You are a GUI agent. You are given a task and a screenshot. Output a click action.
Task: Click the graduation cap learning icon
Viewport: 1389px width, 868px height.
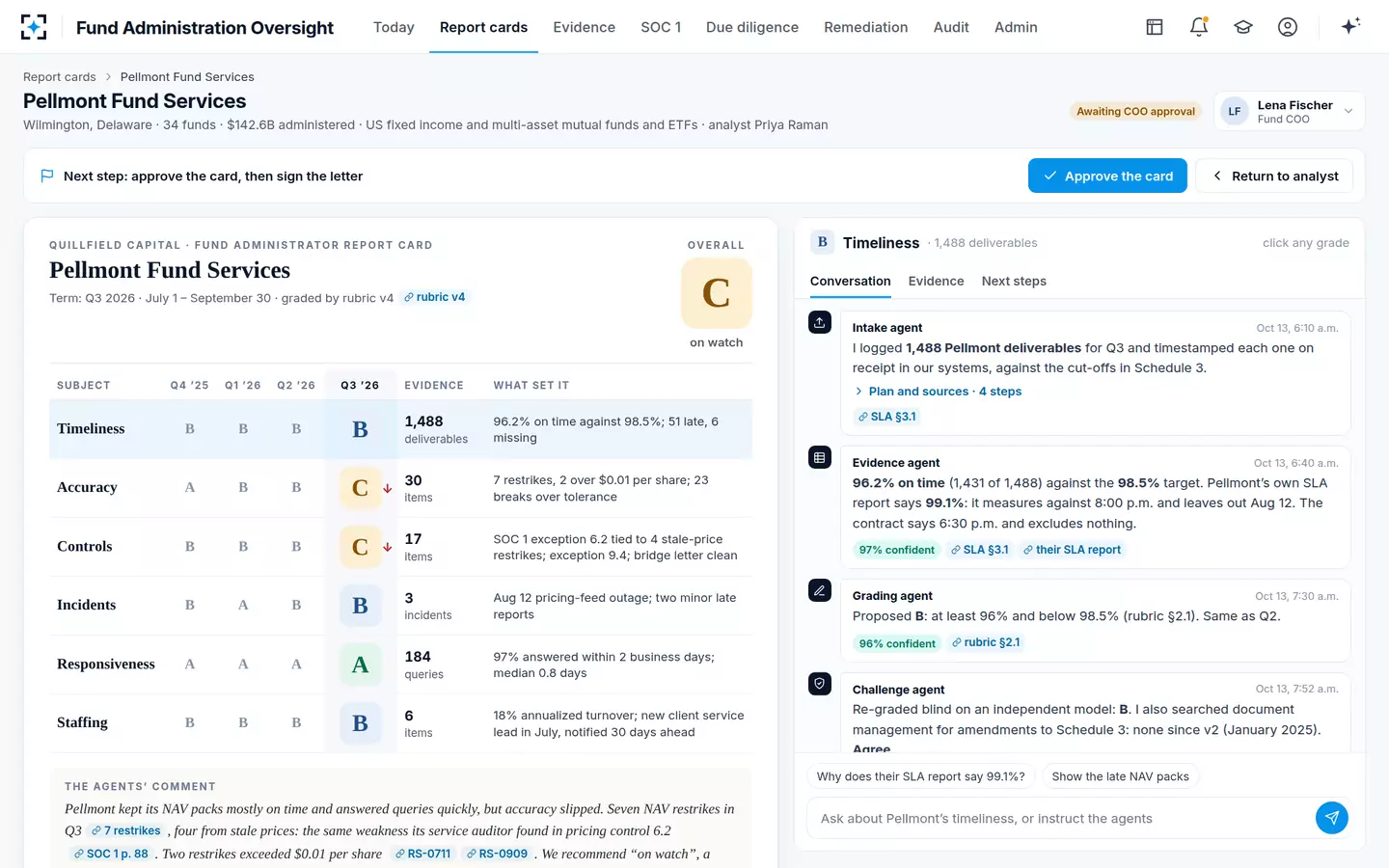[1243, 27]
